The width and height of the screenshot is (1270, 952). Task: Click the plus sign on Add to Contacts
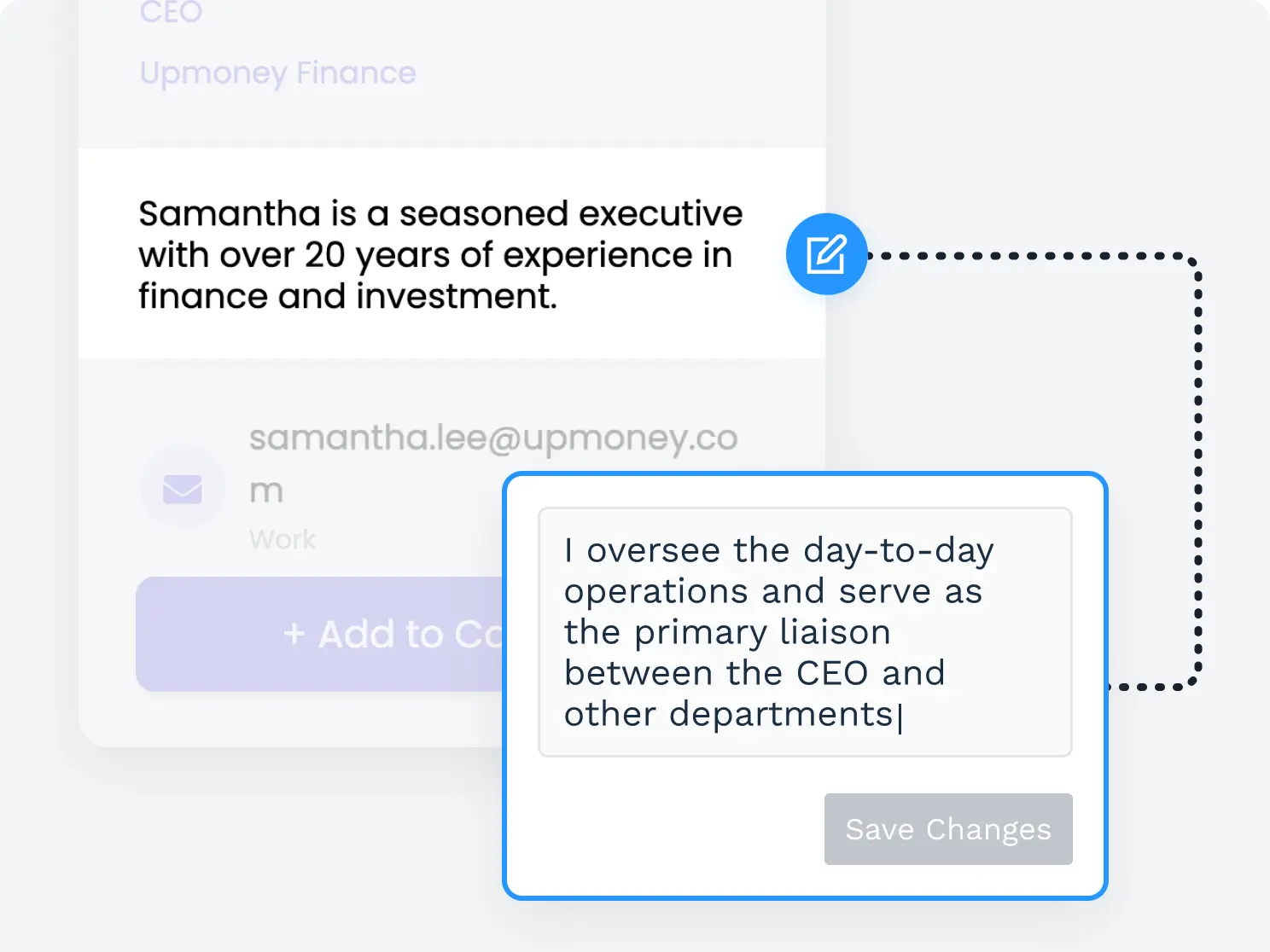(294, 635)
